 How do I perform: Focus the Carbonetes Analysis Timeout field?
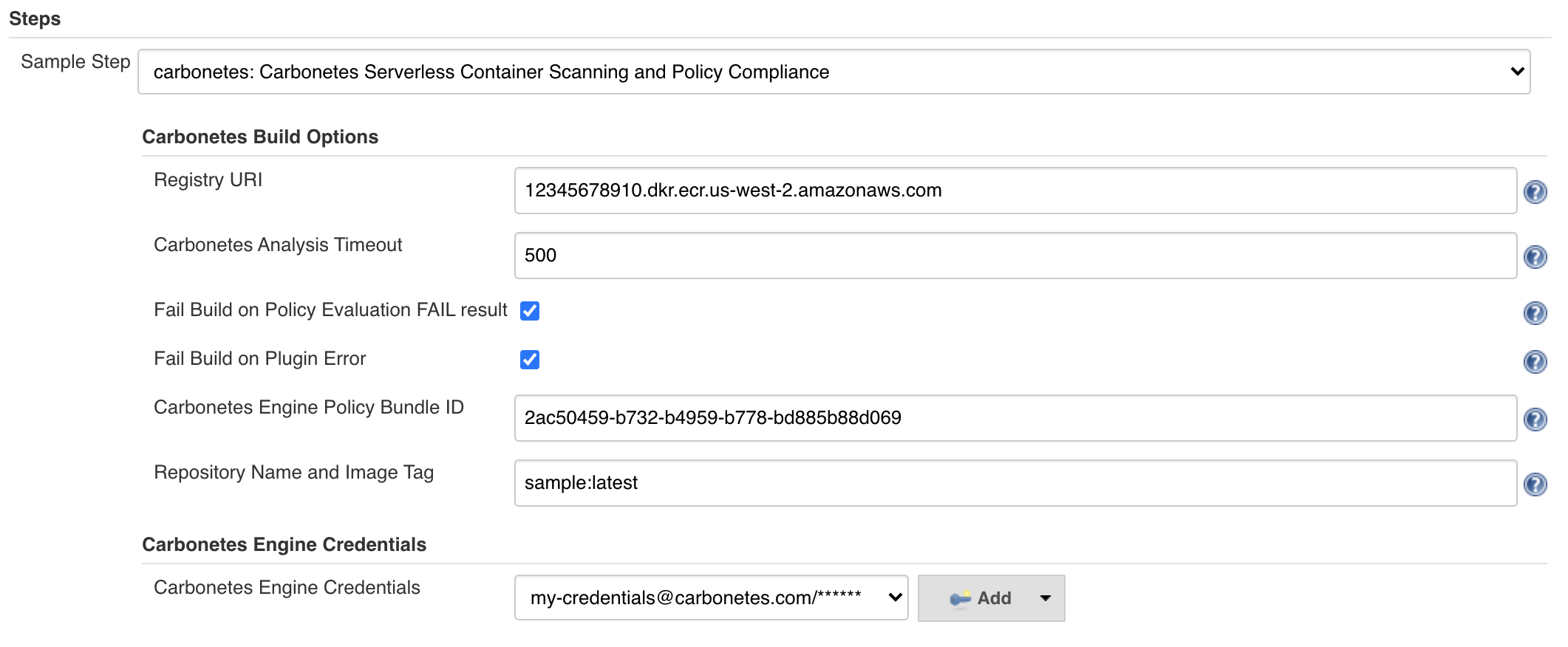[1015, 256]
